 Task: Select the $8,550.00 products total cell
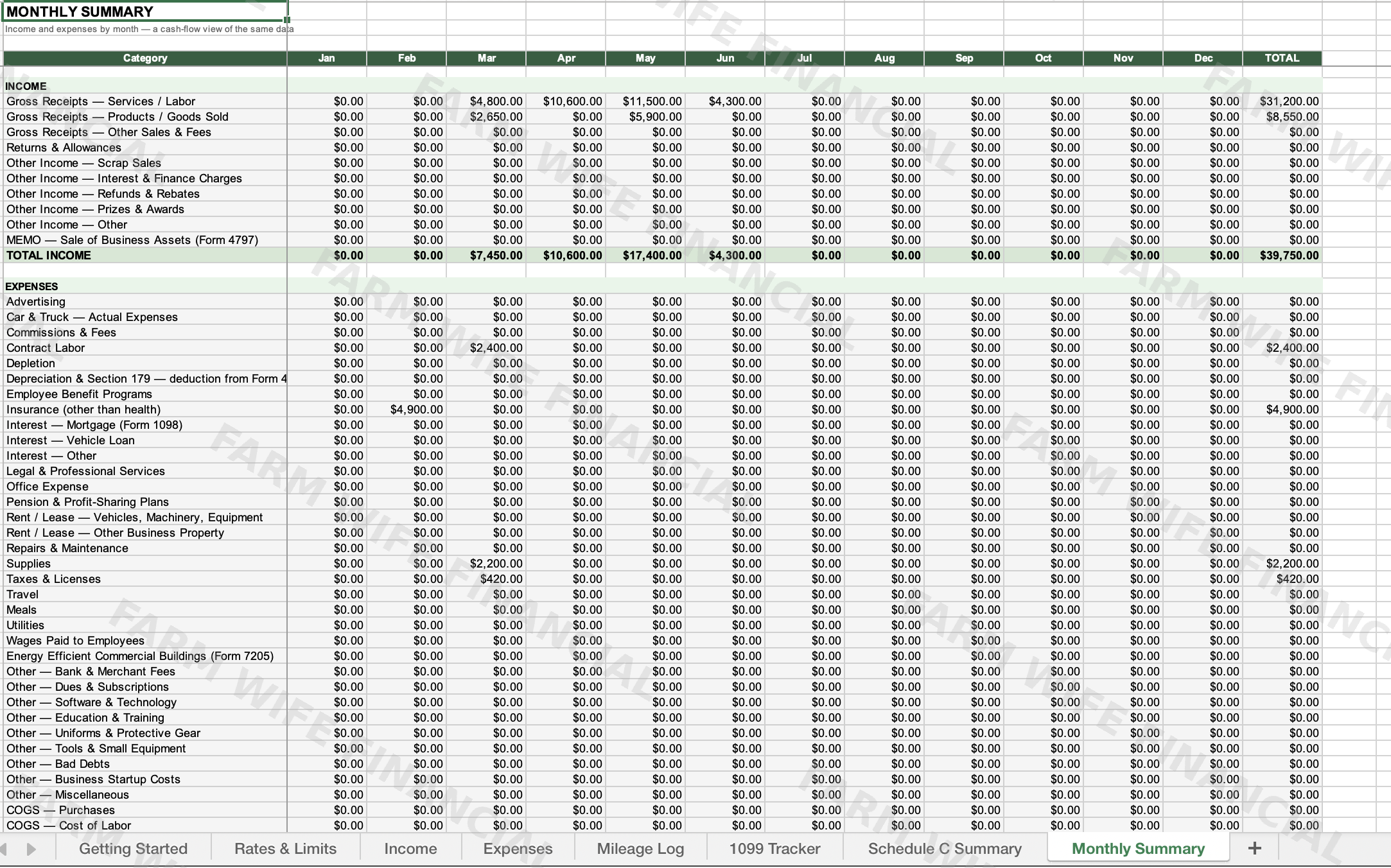pos(1282,117)
